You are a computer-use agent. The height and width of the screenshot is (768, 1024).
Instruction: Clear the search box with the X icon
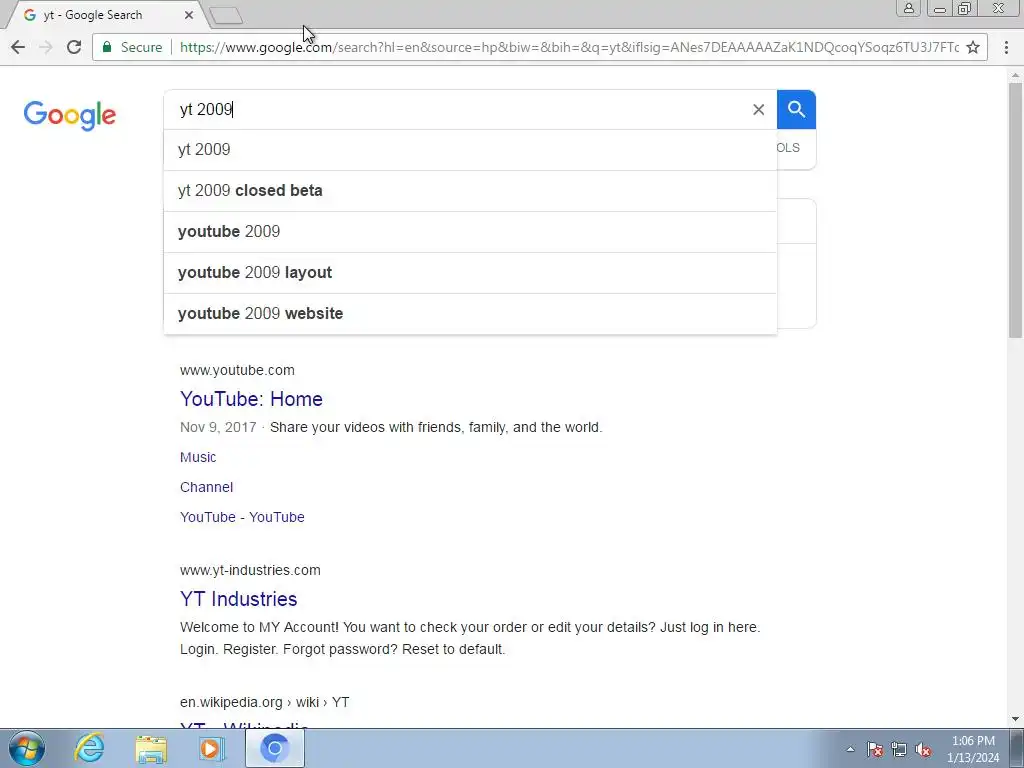[758, 110]
